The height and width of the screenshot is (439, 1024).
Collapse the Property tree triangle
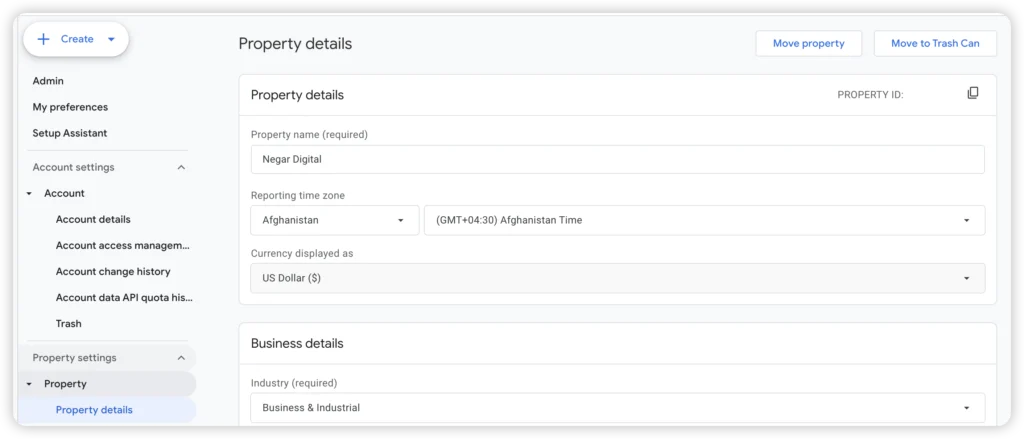(29, 384)
